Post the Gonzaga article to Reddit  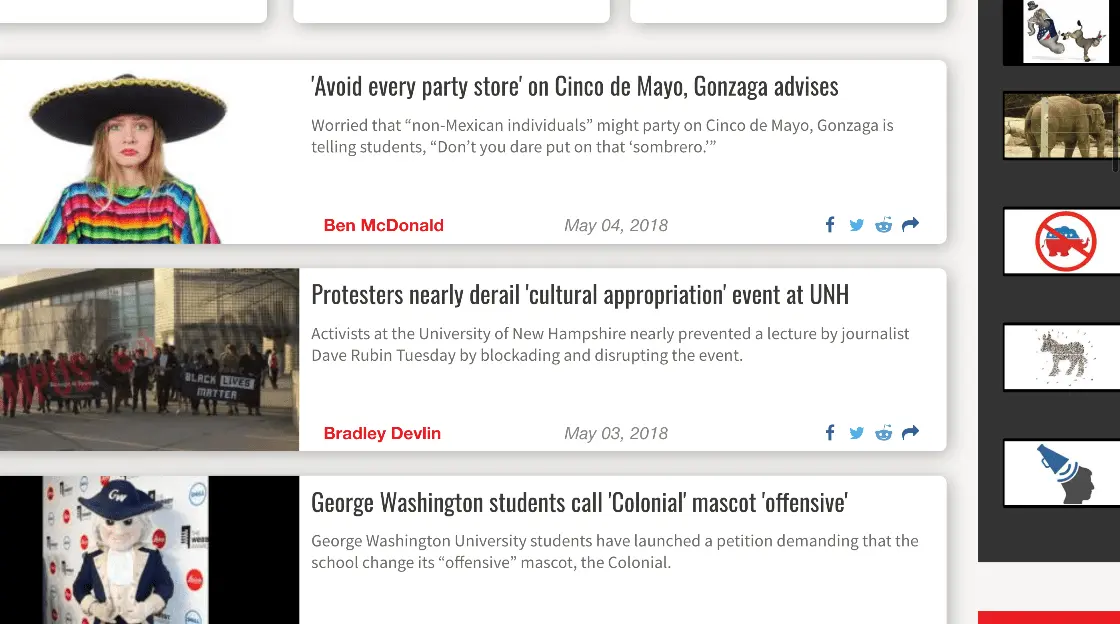coord(883,225)
